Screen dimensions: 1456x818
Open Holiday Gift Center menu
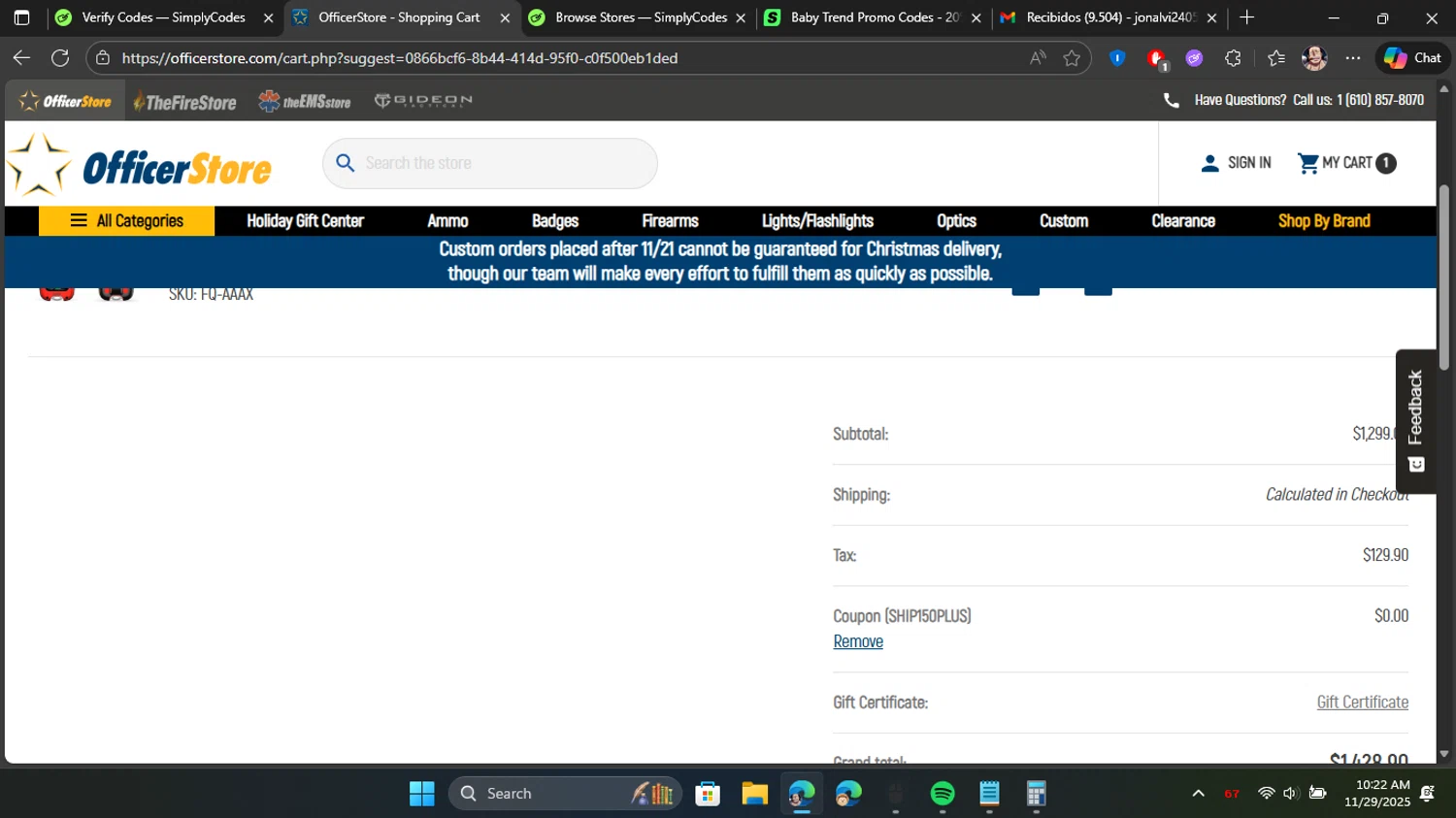[x=305, y=220]
